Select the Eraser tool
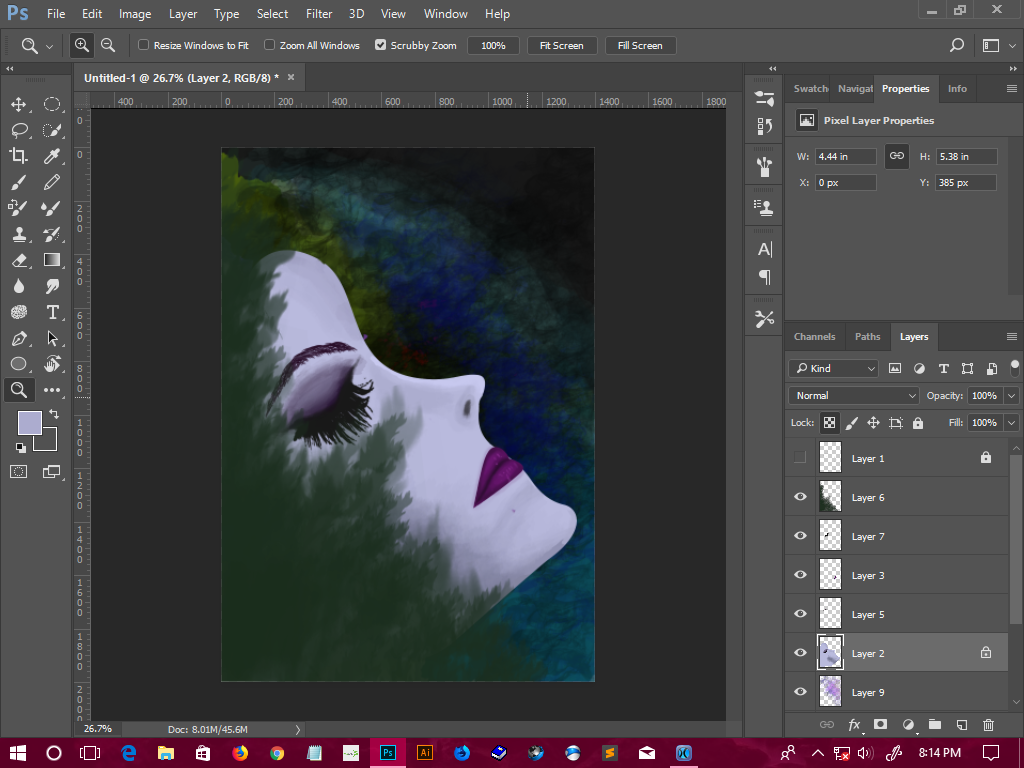 coord(20,260)
